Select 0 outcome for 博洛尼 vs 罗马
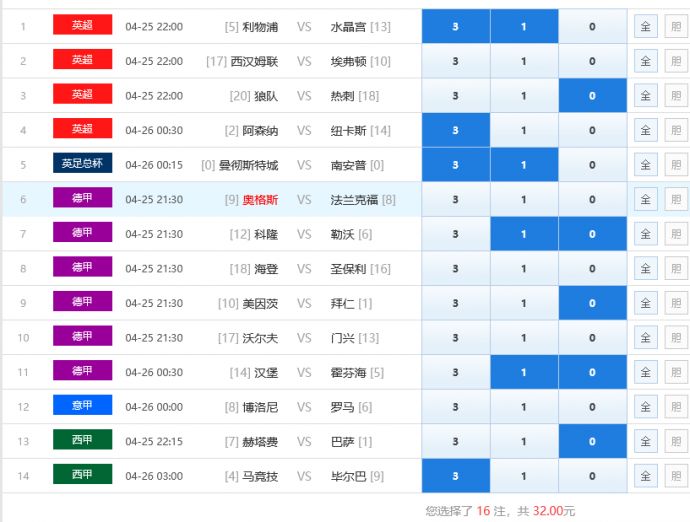Screen dimensions: 690x522 tap(592, 407)
